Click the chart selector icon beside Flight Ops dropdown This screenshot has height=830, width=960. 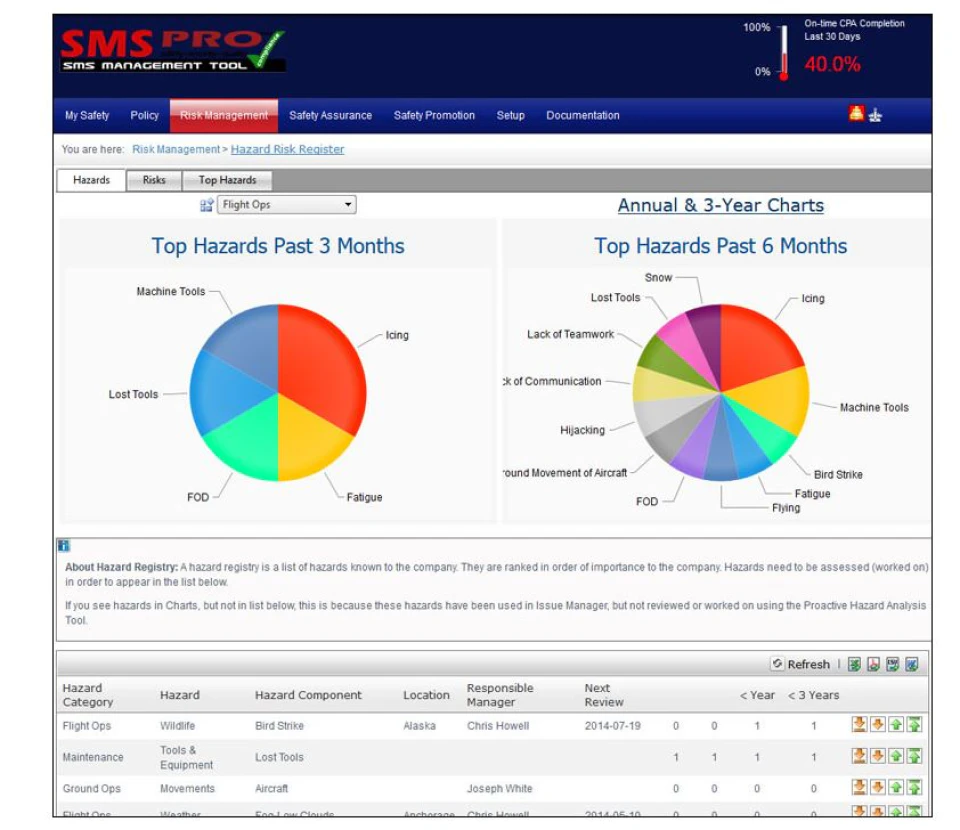[x=208, y=204]
